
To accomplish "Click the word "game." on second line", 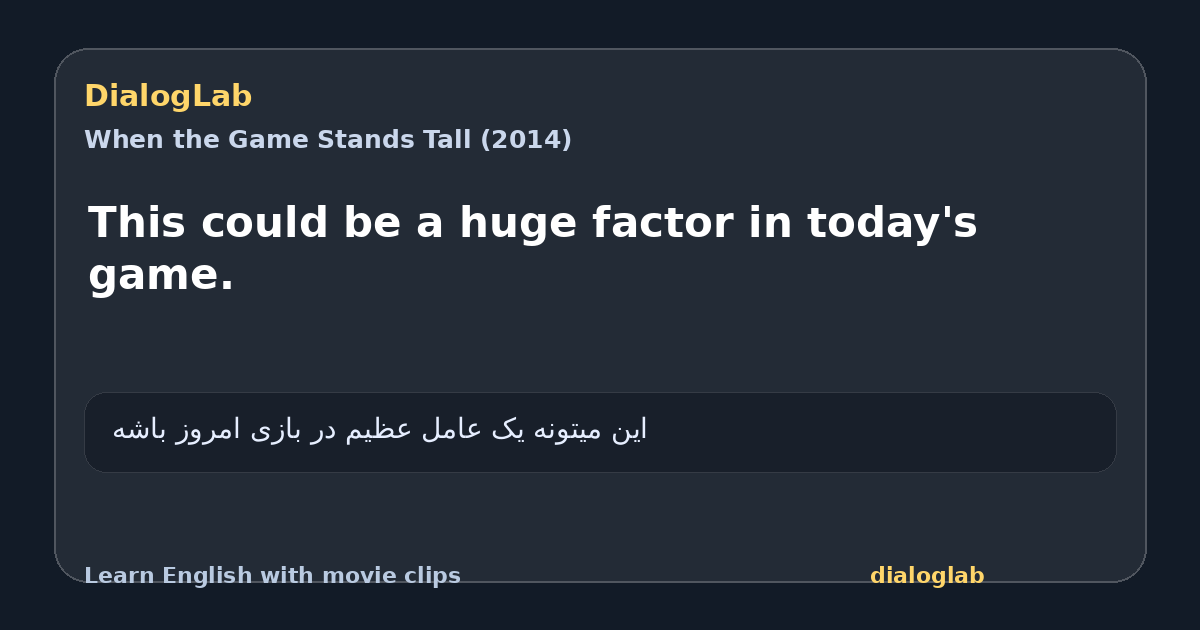I will (x=161, y=276).
